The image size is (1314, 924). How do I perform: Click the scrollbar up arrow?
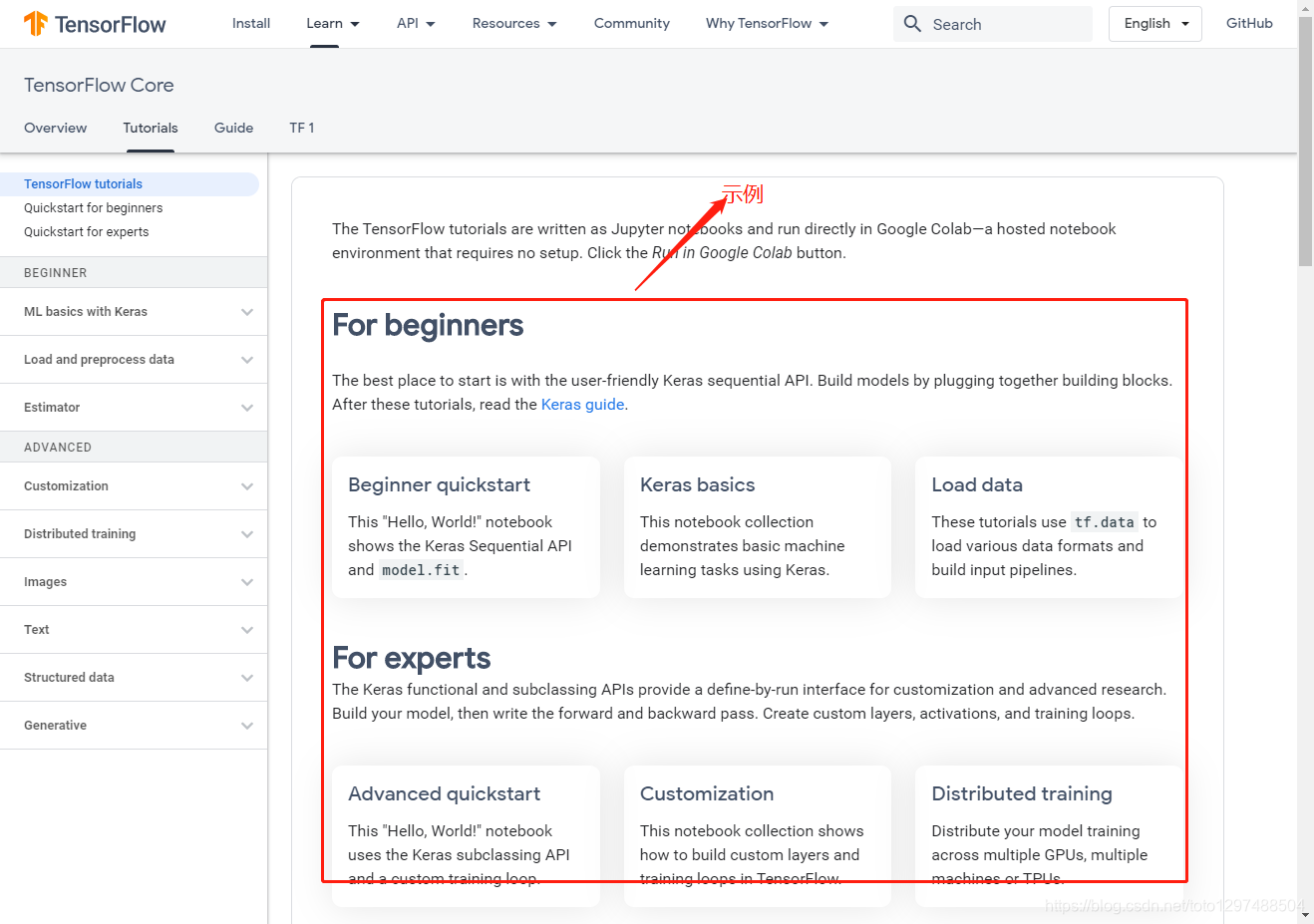1305,7
